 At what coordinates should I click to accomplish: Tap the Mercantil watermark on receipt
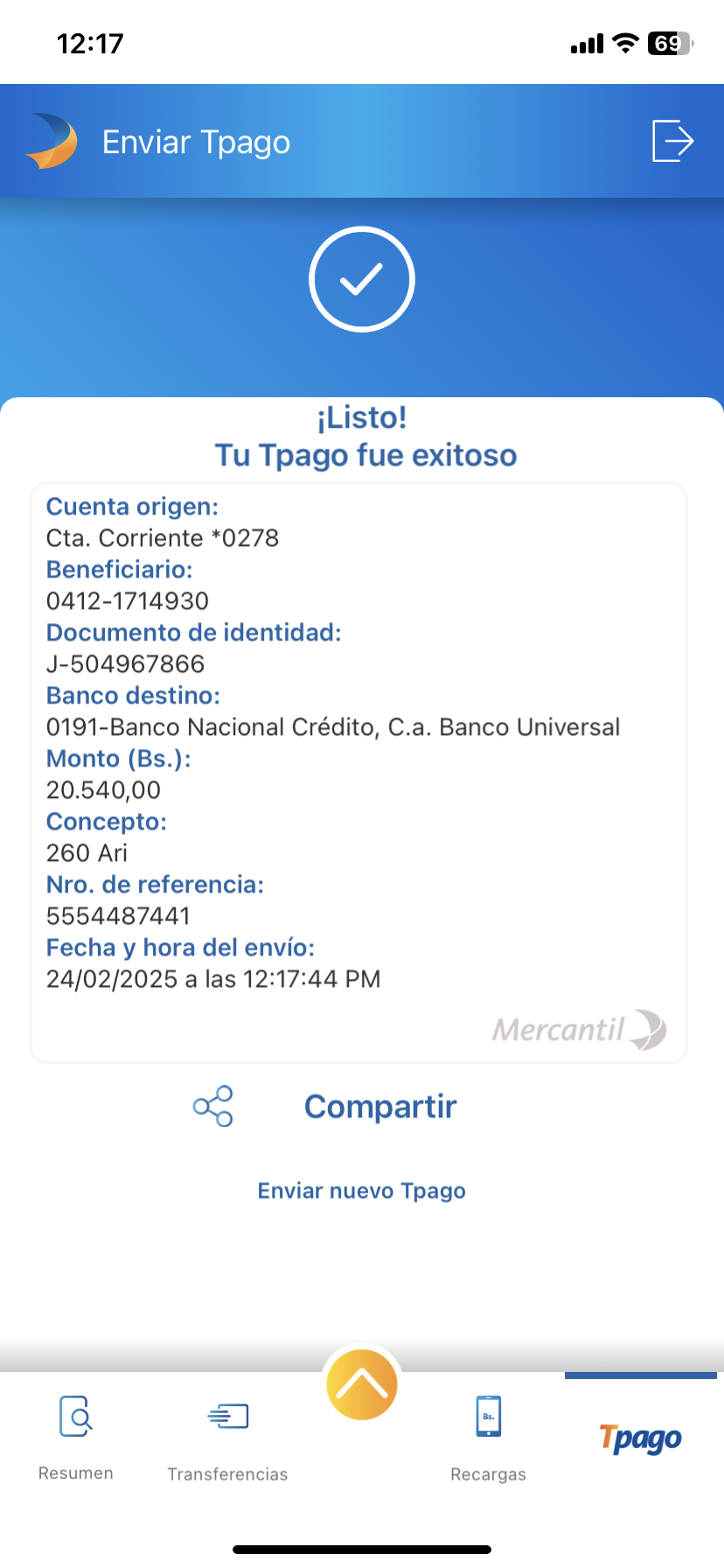(x=578, y=1029)
